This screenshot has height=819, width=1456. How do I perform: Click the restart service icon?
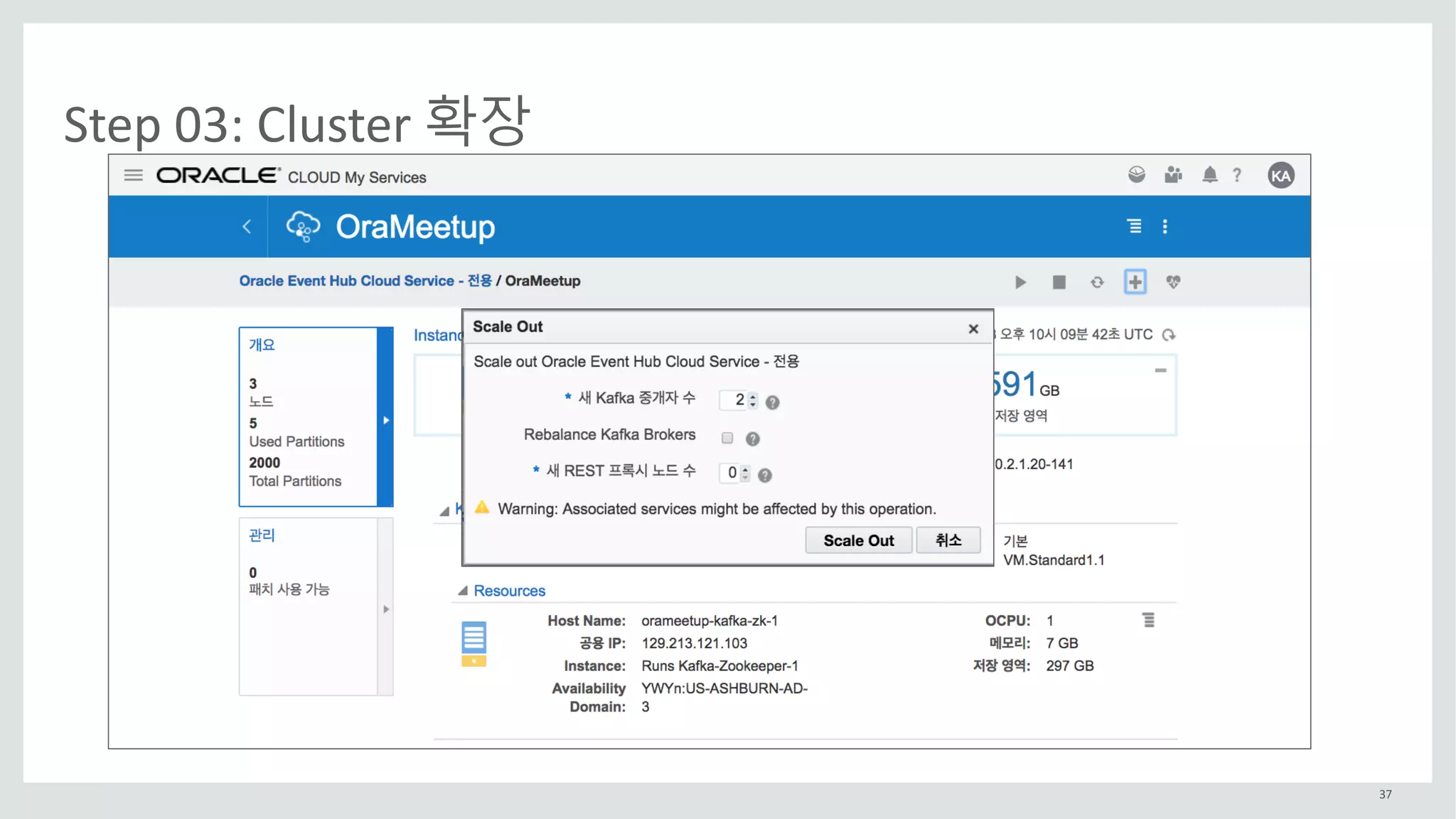click(x=1097, y=282)
